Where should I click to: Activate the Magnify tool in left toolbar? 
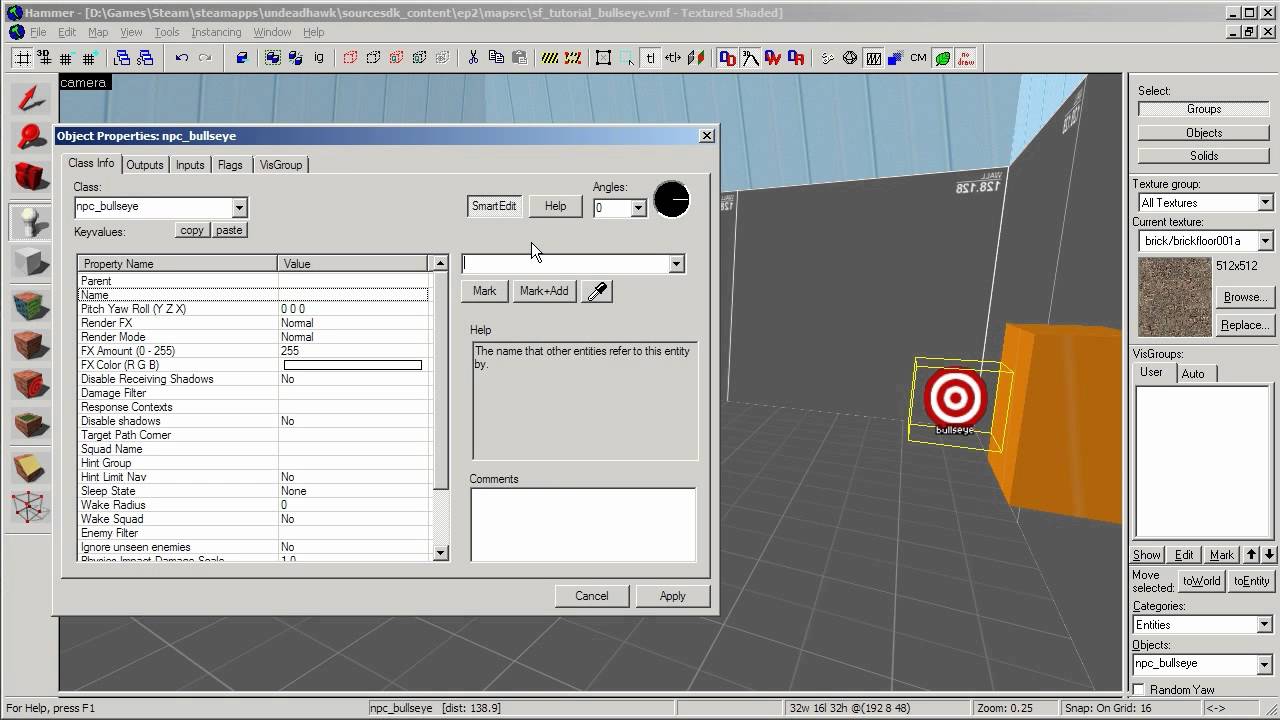pos(31,139)
